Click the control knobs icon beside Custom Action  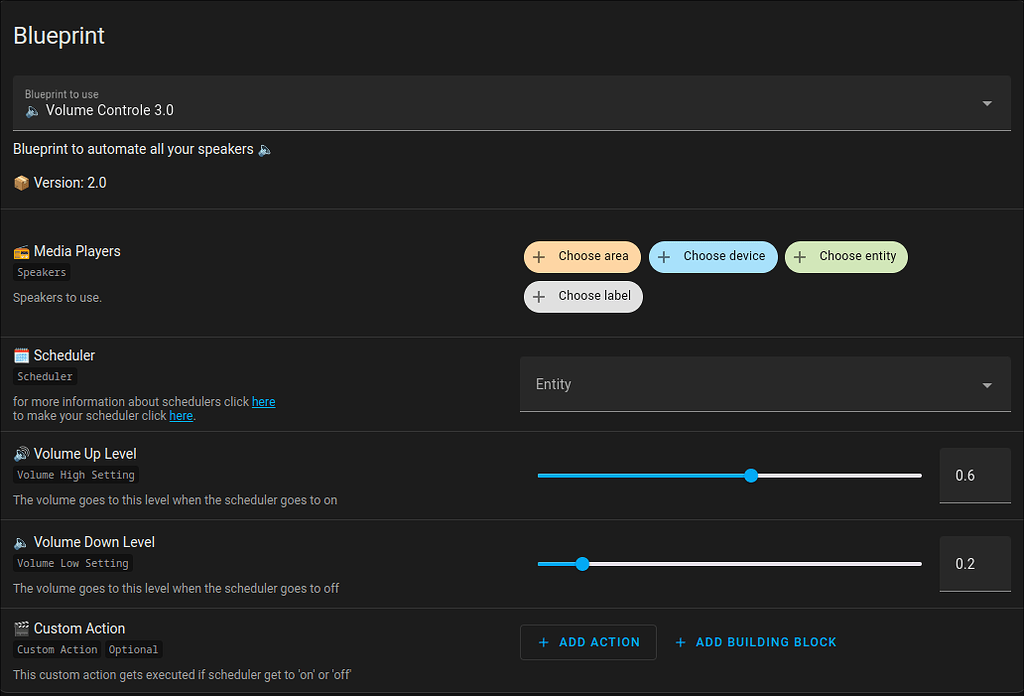pyautogui.click(x=20, y=628)
